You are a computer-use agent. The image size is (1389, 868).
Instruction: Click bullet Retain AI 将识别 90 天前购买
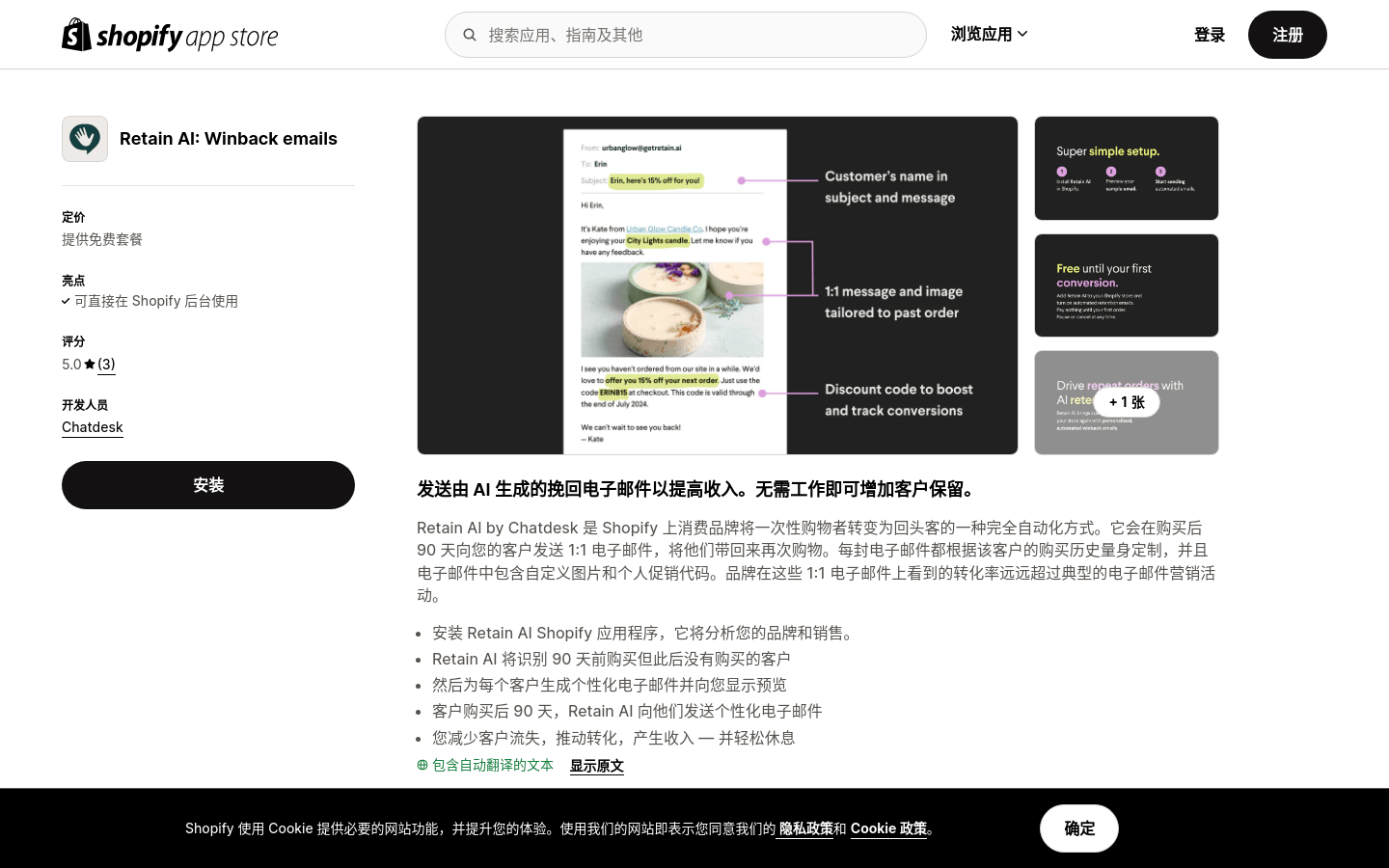(612, 659)
